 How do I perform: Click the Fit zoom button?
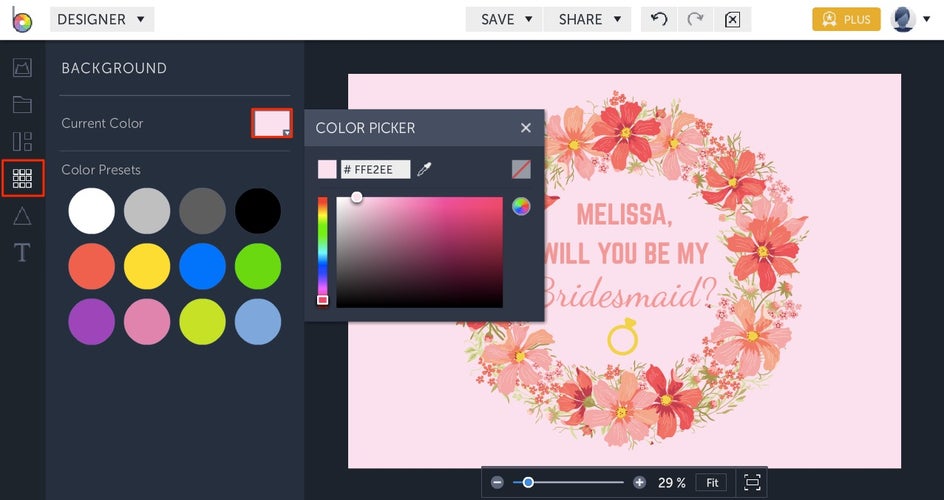712,483
